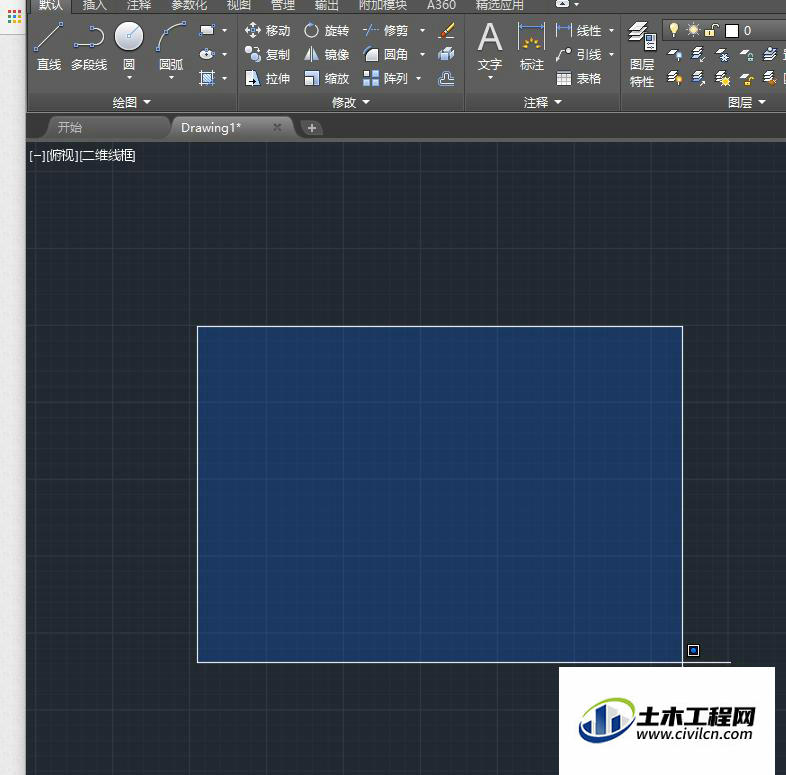Viewport: 786px width, 775px height.
Task: Expand the 圆 (Circle) options arrow
Action: [129, 78]
